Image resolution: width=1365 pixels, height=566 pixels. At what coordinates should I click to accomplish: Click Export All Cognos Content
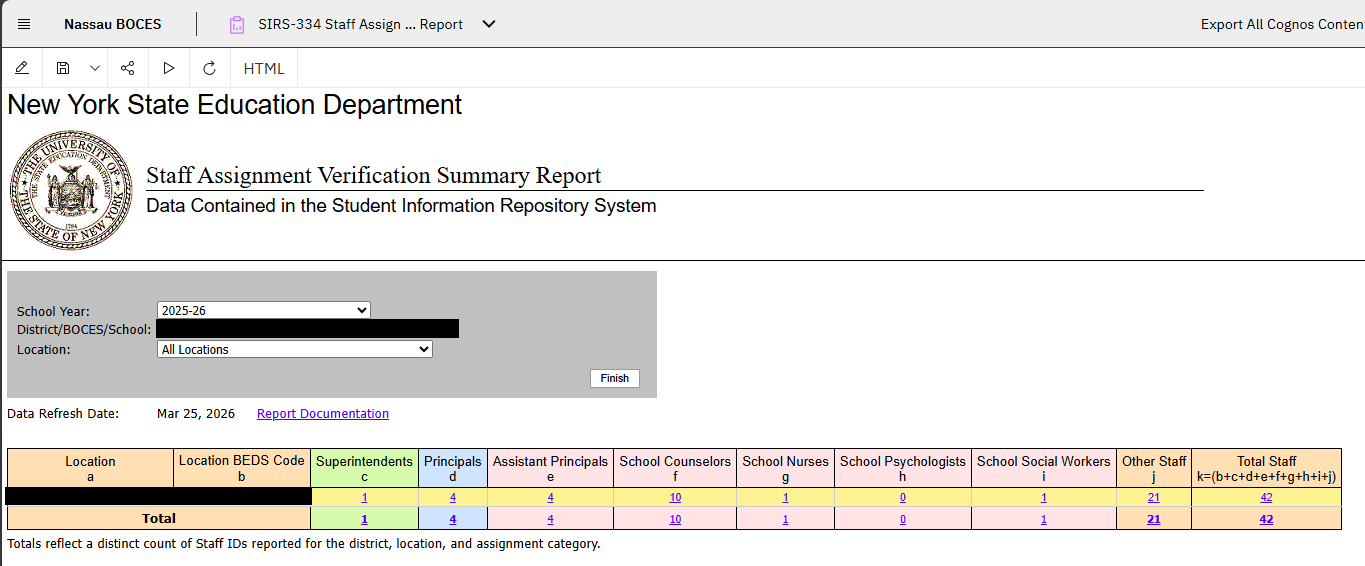[x=1283, y=24]
